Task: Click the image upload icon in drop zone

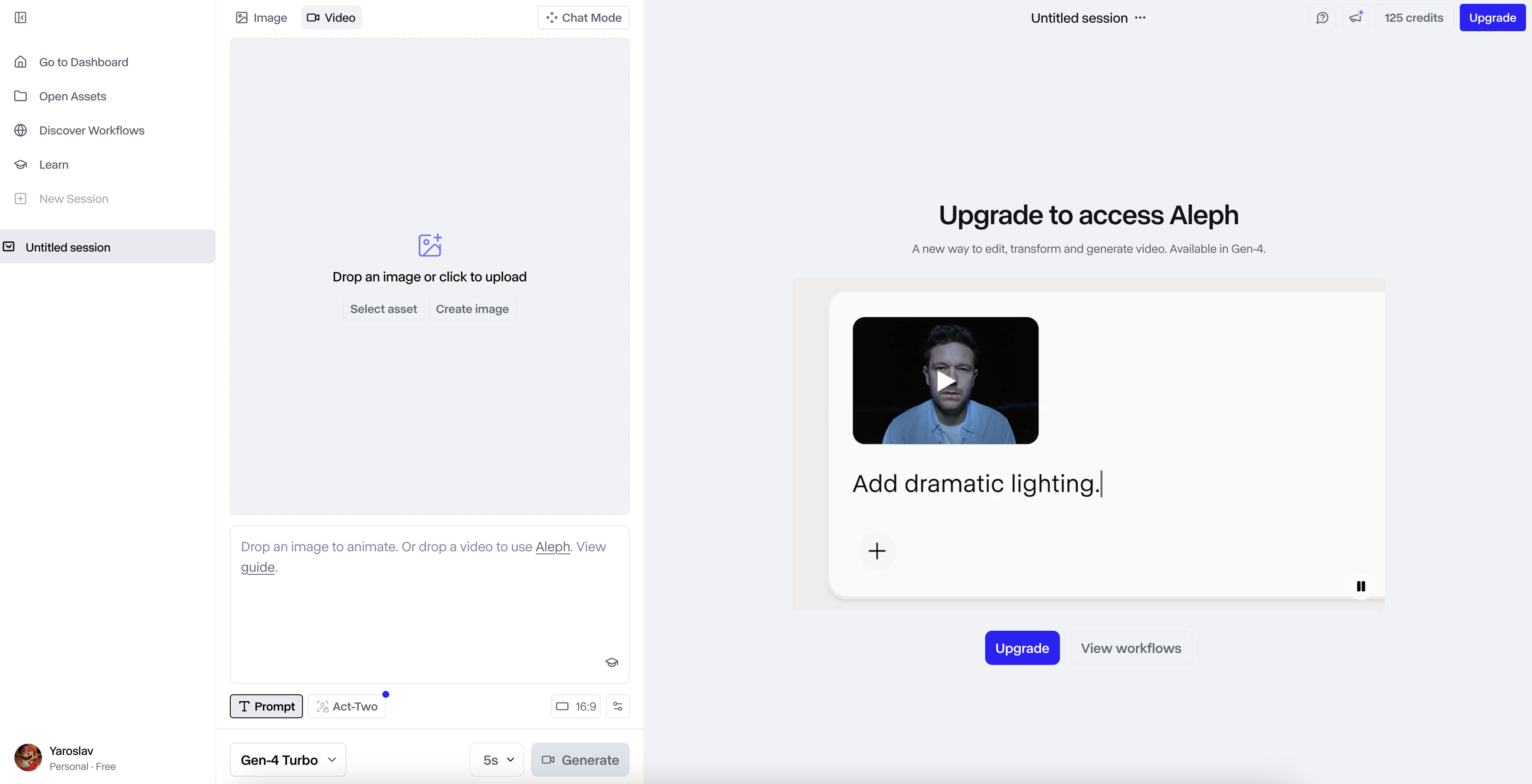Action: (x=429, y=245)
